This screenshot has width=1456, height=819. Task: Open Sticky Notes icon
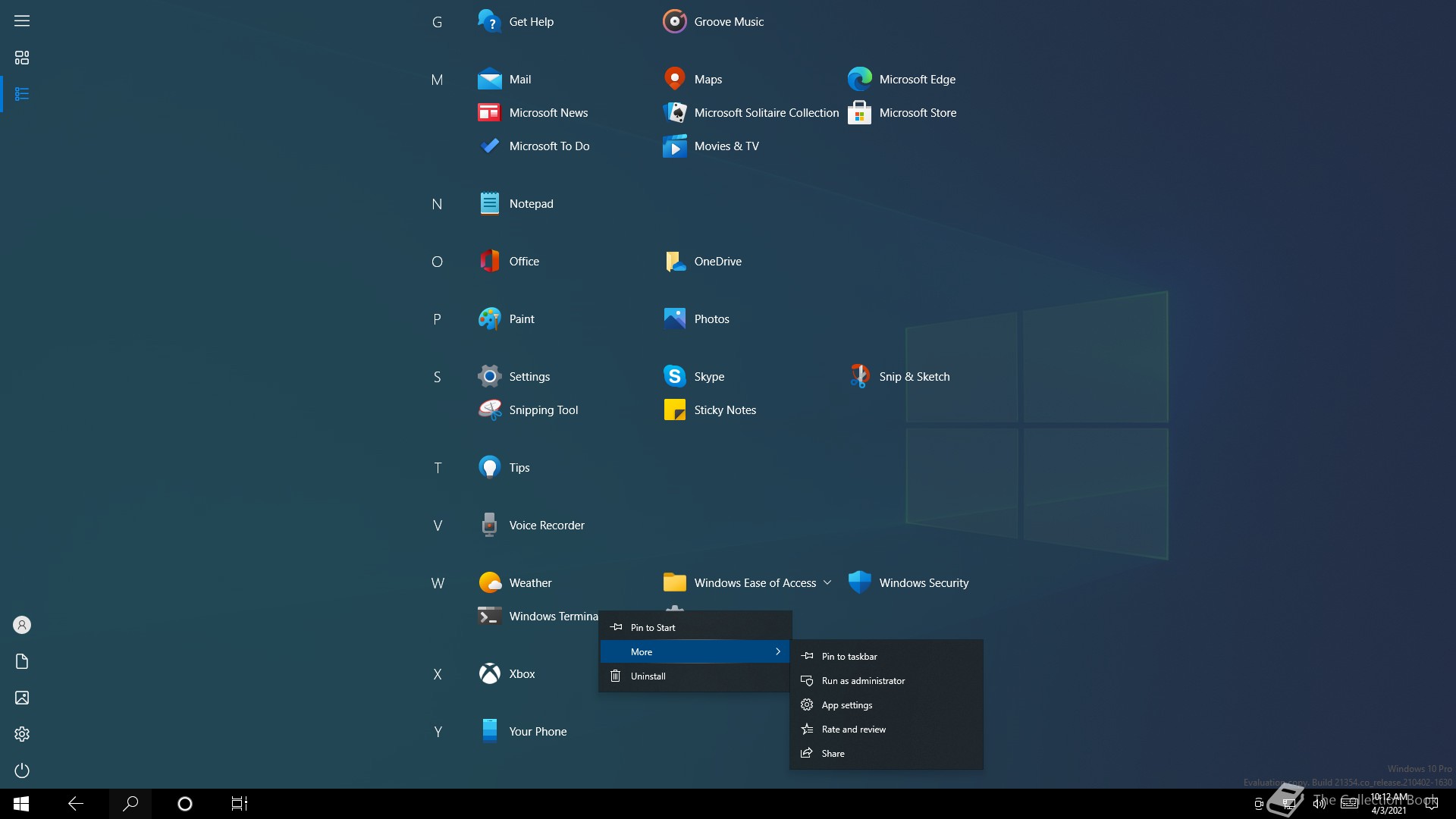674,409
